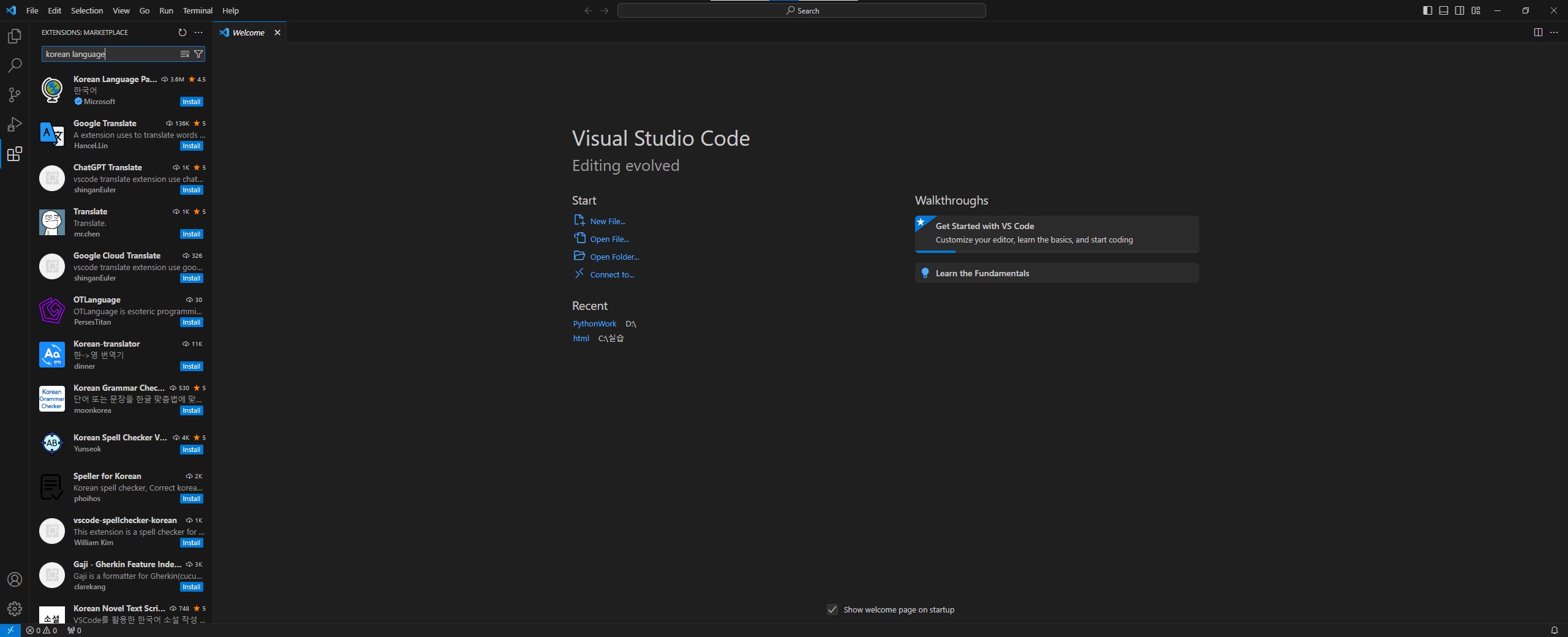The image size is (1568, 637).
Task: Open the recent PythonWork folder
Action: [594, 324]
